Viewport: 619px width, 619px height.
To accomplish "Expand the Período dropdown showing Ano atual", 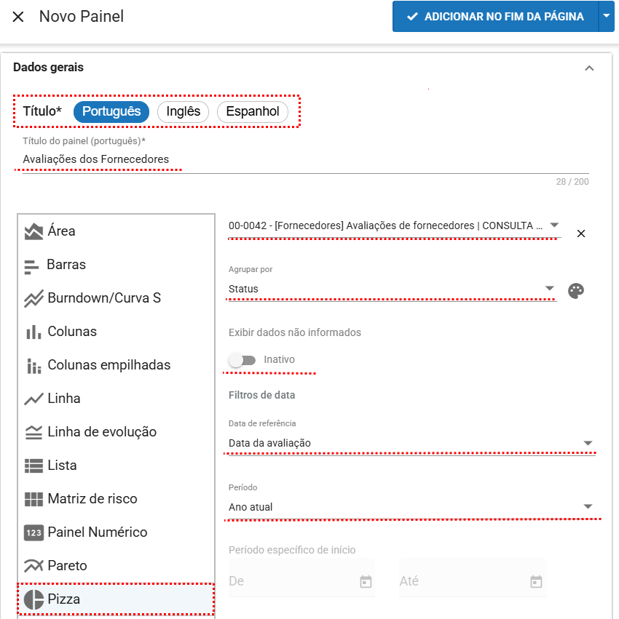I will point(410,507).
